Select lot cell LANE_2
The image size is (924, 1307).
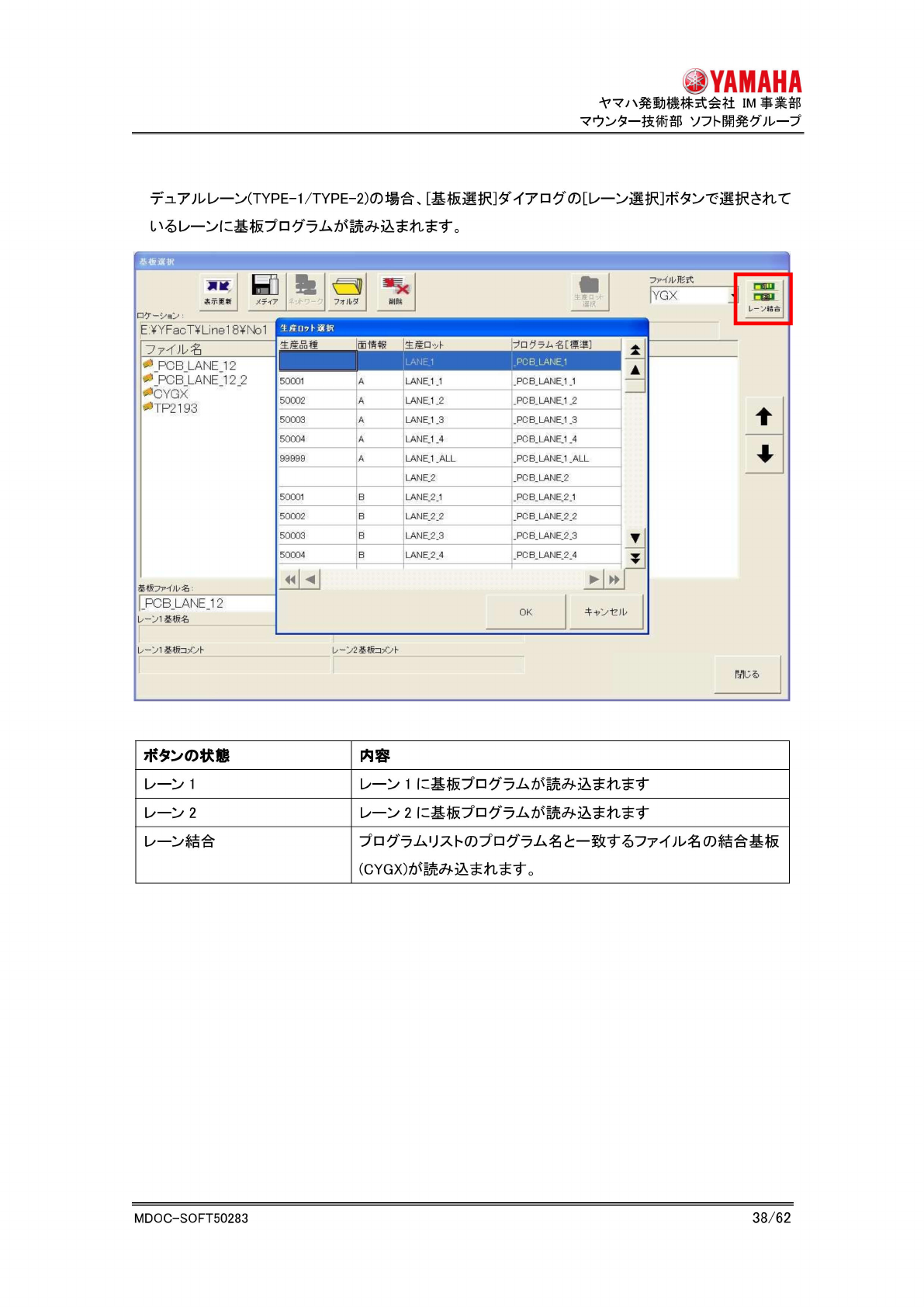(x=456, y=478)
